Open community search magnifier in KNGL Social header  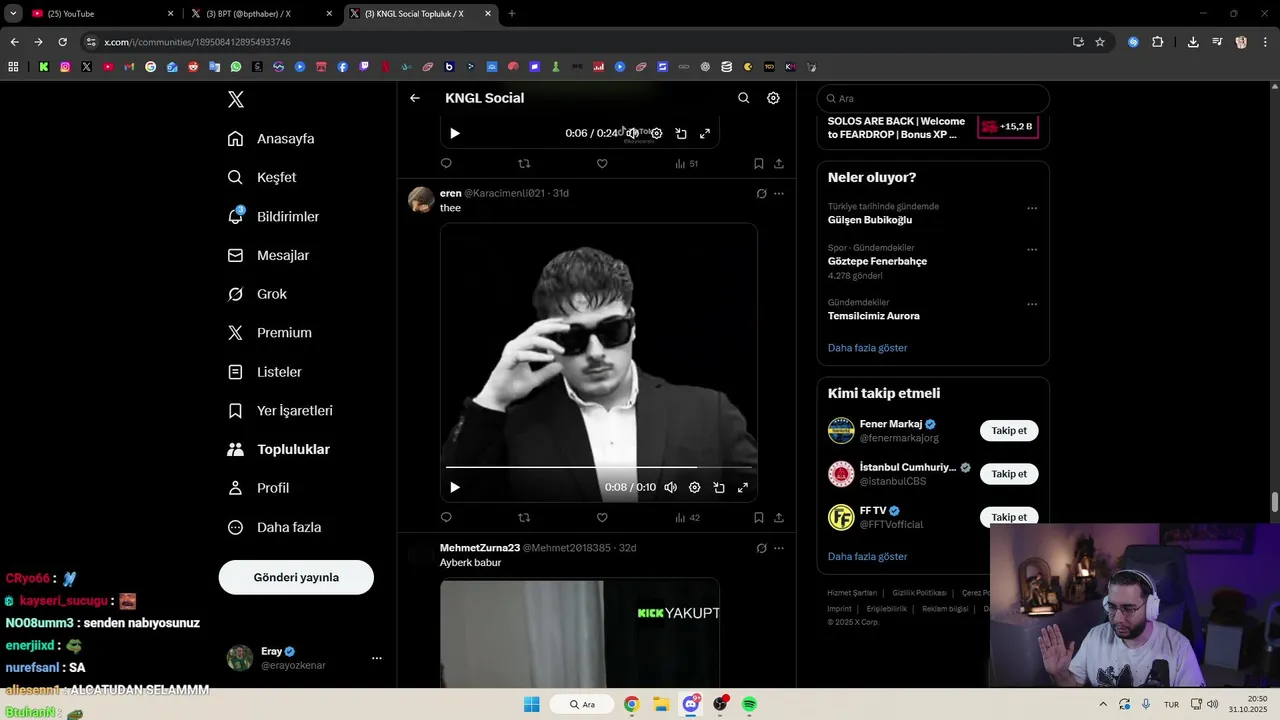point(743,98)
